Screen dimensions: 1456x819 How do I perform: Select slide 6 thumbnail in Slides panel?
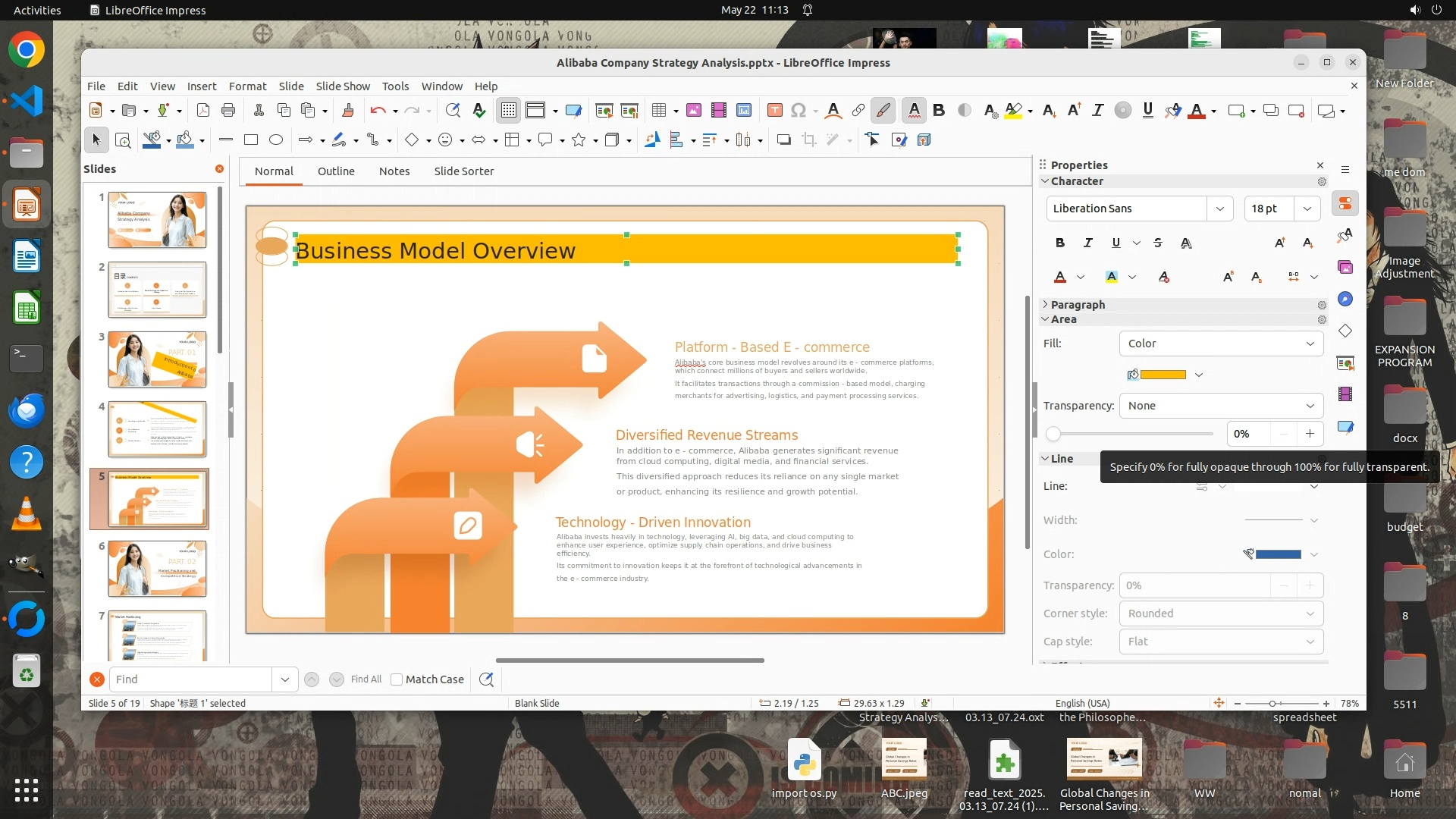coord(157,569)
